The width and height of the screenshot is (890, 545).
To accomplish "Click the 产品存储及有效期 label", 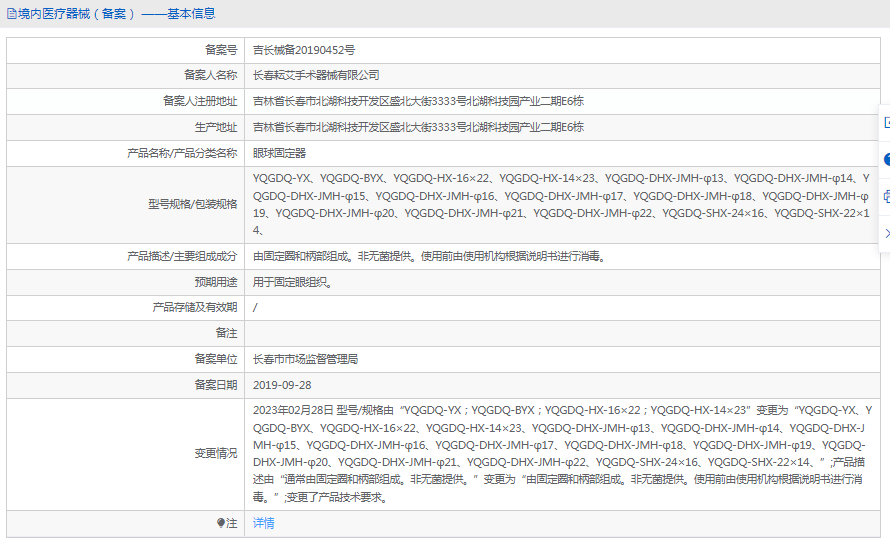I will (x=195, y=307).
